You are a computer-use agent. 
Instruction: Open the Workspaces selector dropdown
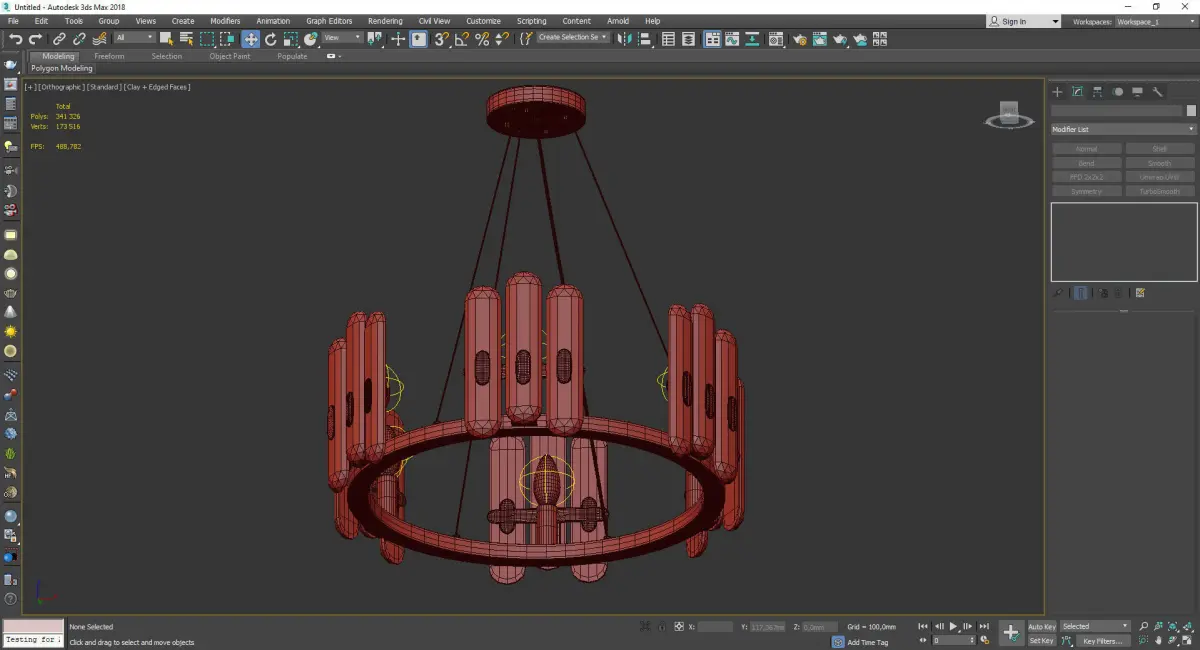click(x=1155, y=21)
